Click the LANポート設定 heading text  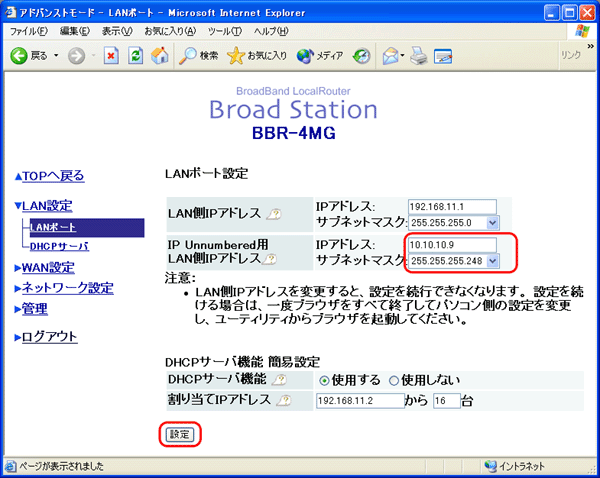coord(206,174)
